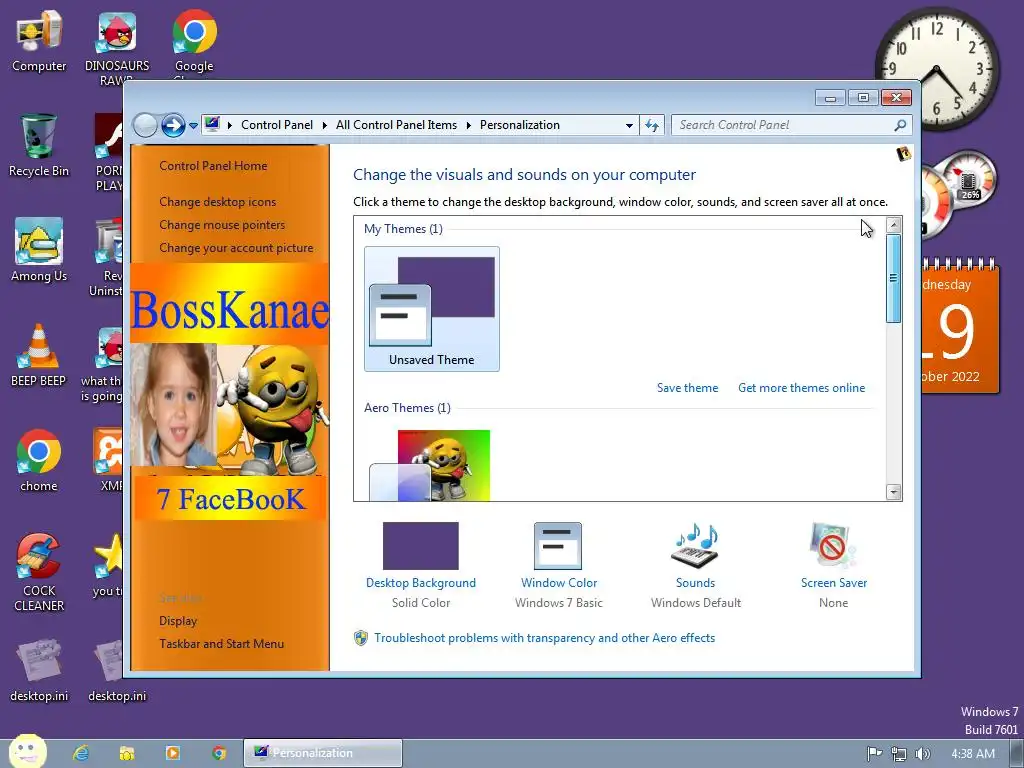
Task: Open Change mouse pointers link
Action: pos(222,225)
